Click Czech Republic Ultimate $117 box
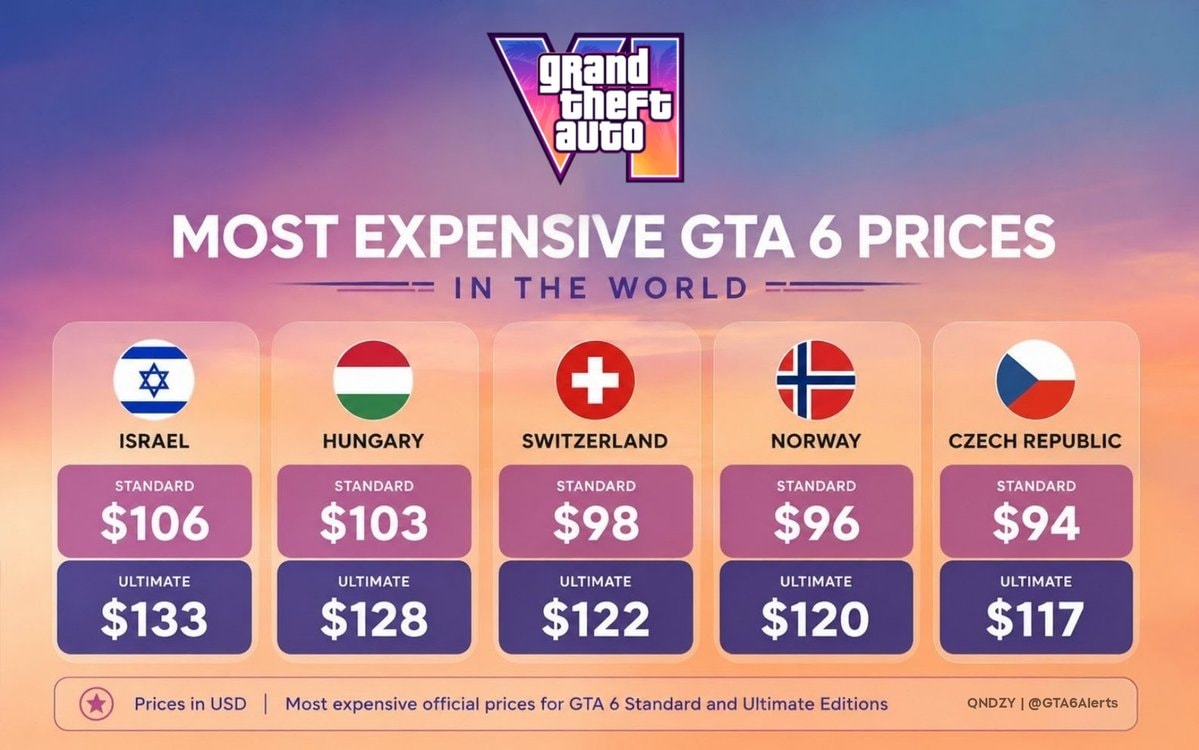 pyautogui.click(x=1036, y=607)
